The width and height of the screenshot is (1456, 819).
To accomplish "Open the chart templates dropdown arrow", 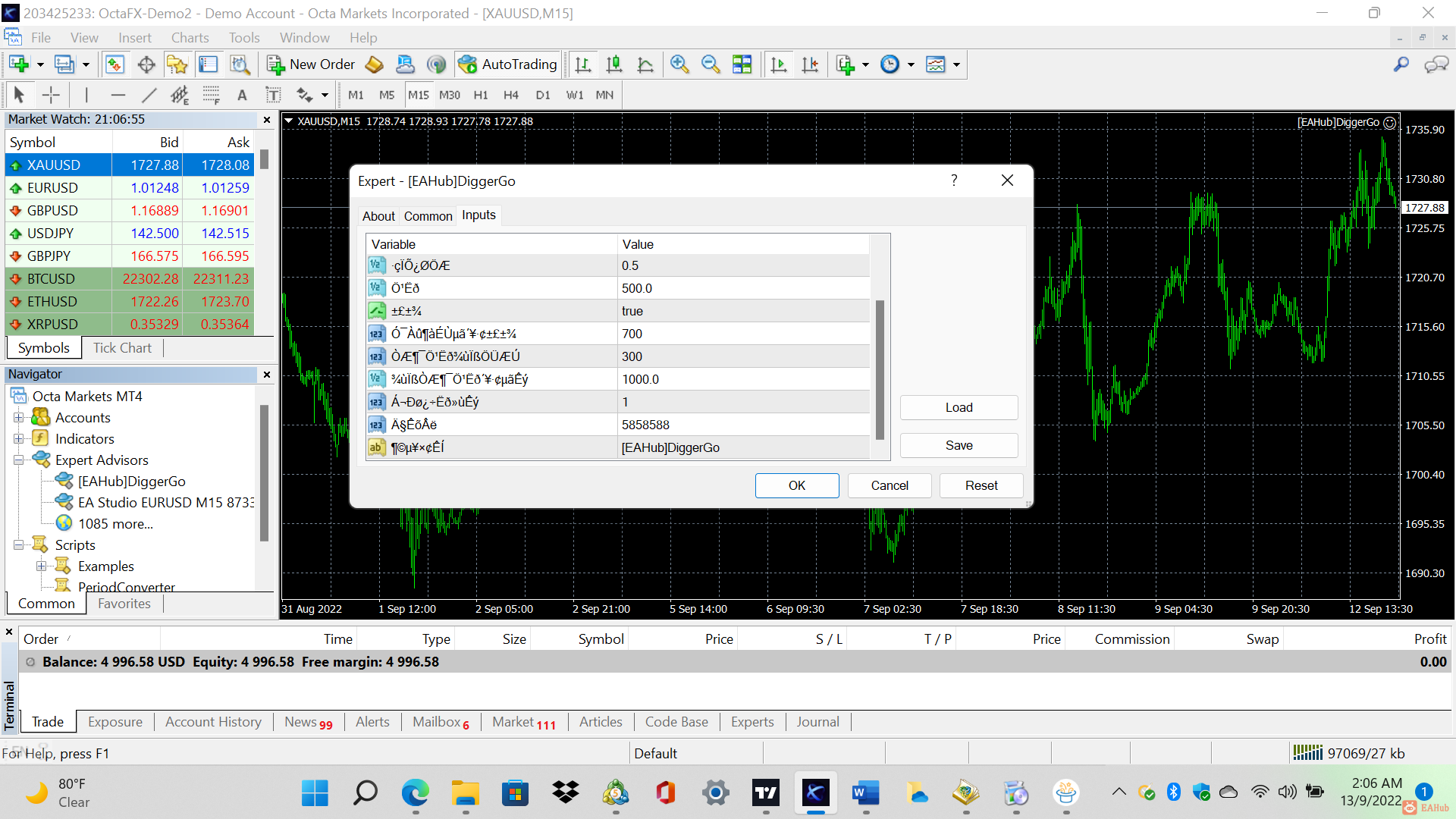I will pos(956,65).
